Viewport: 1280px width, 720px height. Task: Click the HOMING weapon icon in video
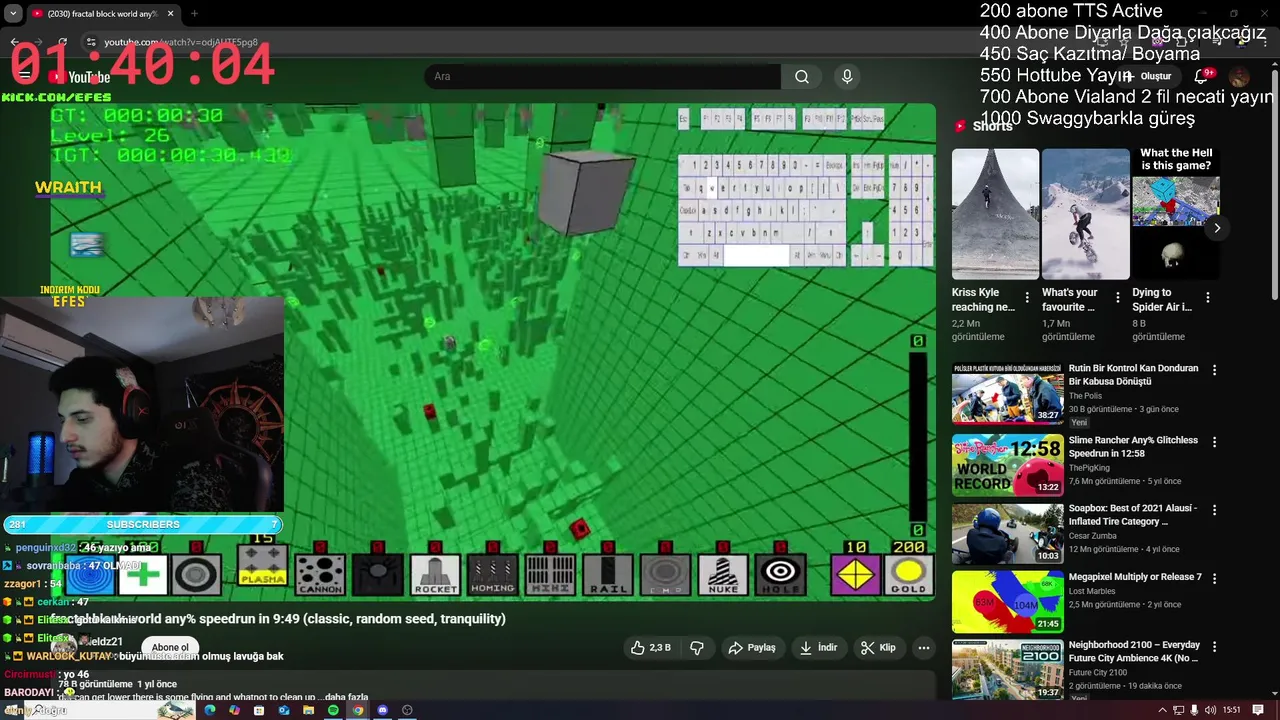coord(493,575)
